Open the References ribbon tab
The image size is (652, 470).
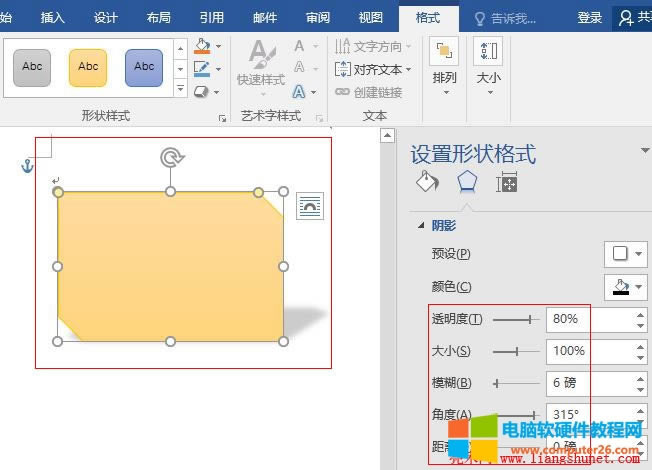[x=211, y=17]
